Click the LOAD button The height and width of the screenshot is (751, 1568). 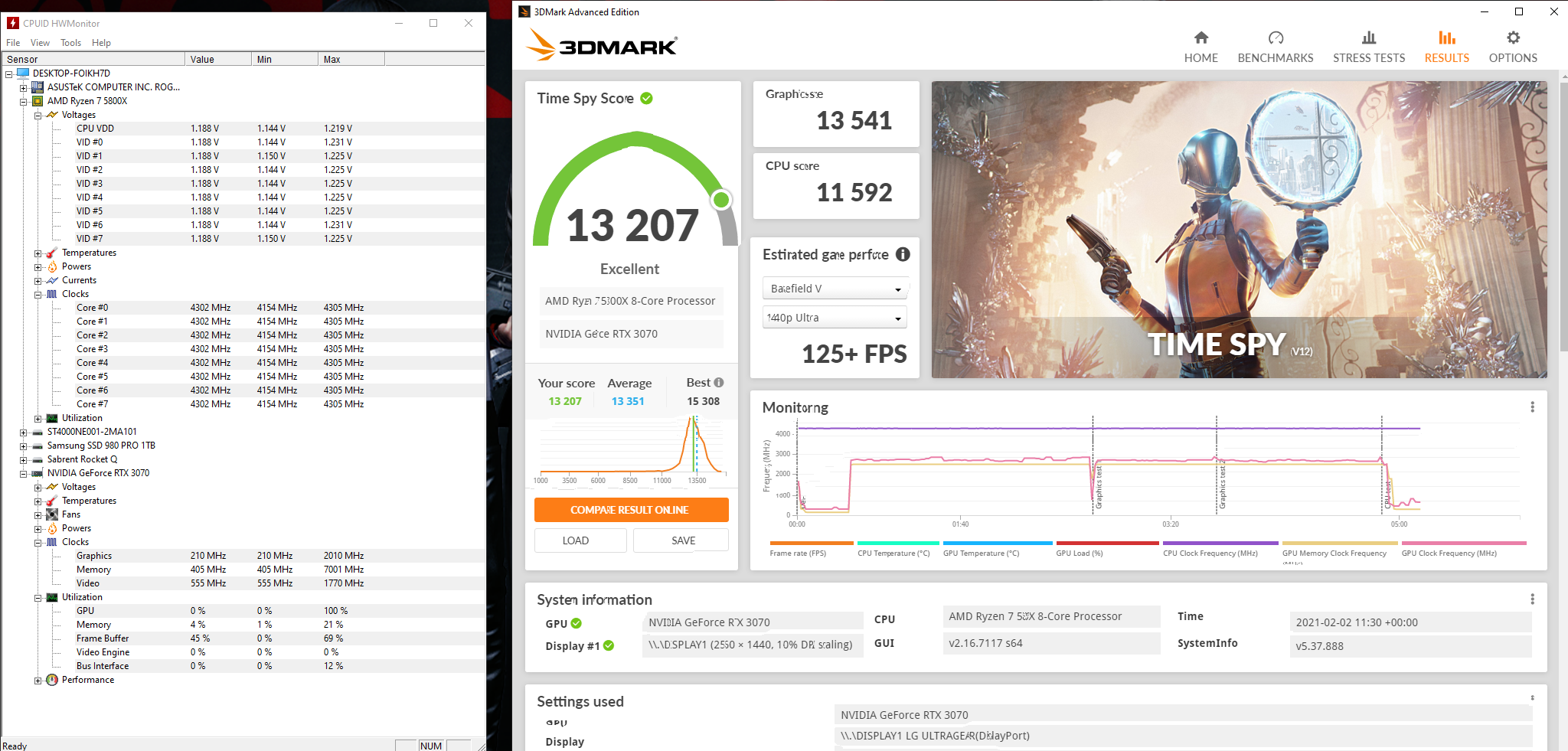click(x=580, y=540)
